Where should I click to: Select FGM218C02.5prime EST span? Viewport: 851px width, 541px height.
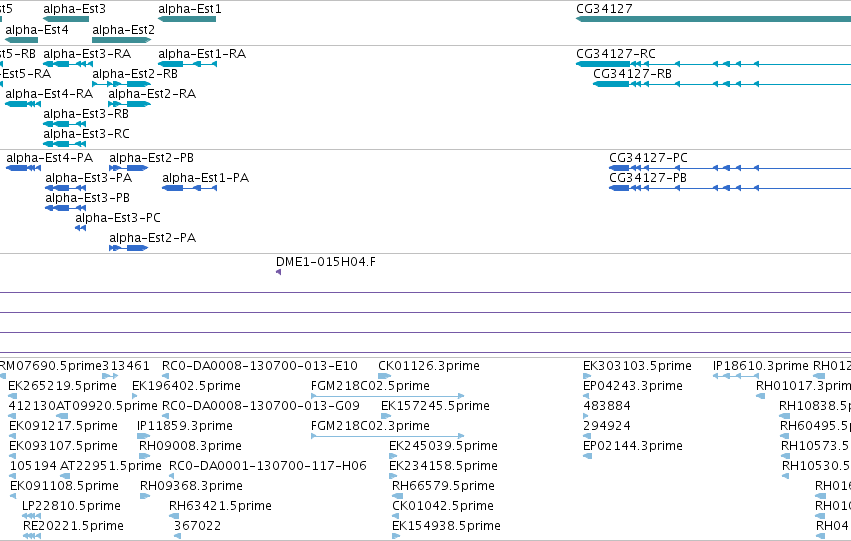pos(388,396)
